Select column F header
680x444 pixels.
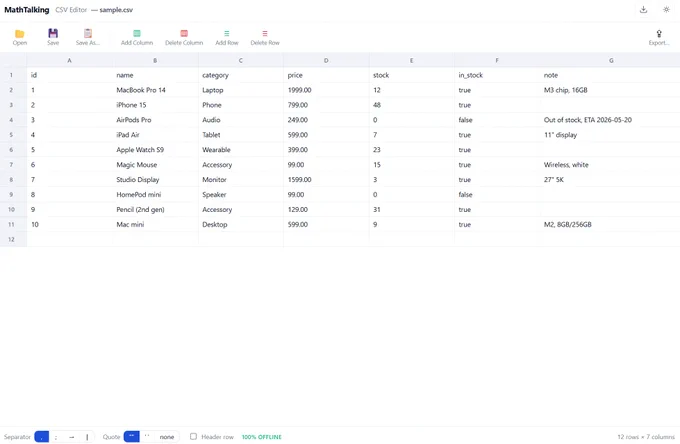click(497, 60)
